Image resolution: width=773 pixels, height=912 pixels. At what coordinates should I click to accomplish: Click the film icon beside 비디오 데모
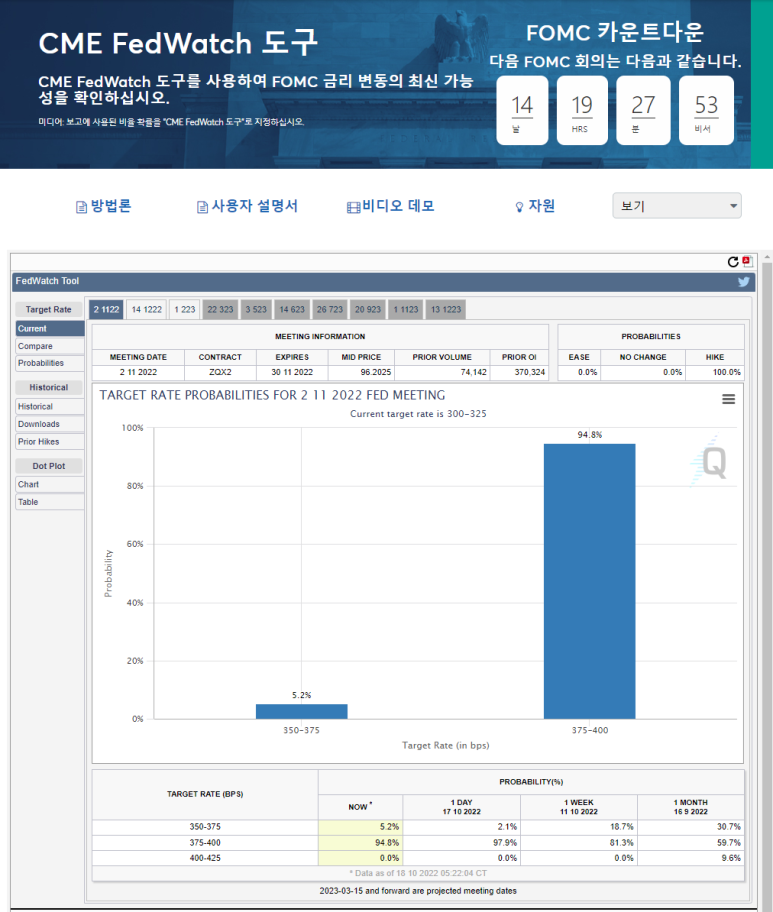pos(353,208)
